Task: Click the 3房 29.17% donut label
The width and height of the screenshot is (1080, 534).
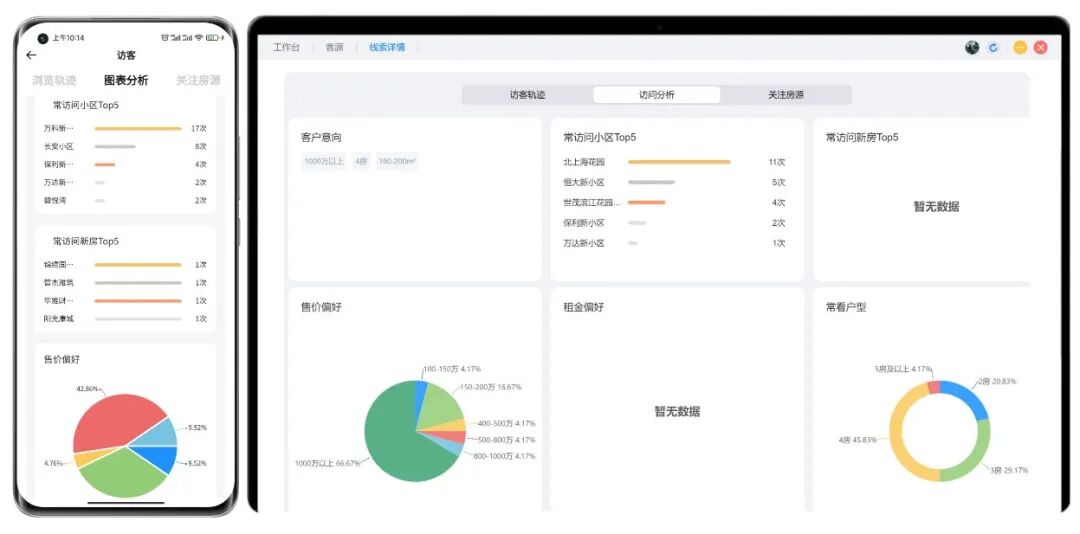Action: (1009, 470)
